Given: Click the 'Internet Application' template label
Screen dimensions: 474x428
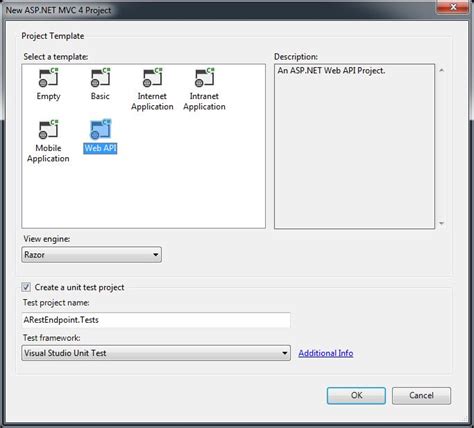Looking at the screenshot, I should [x=152, y=101].
